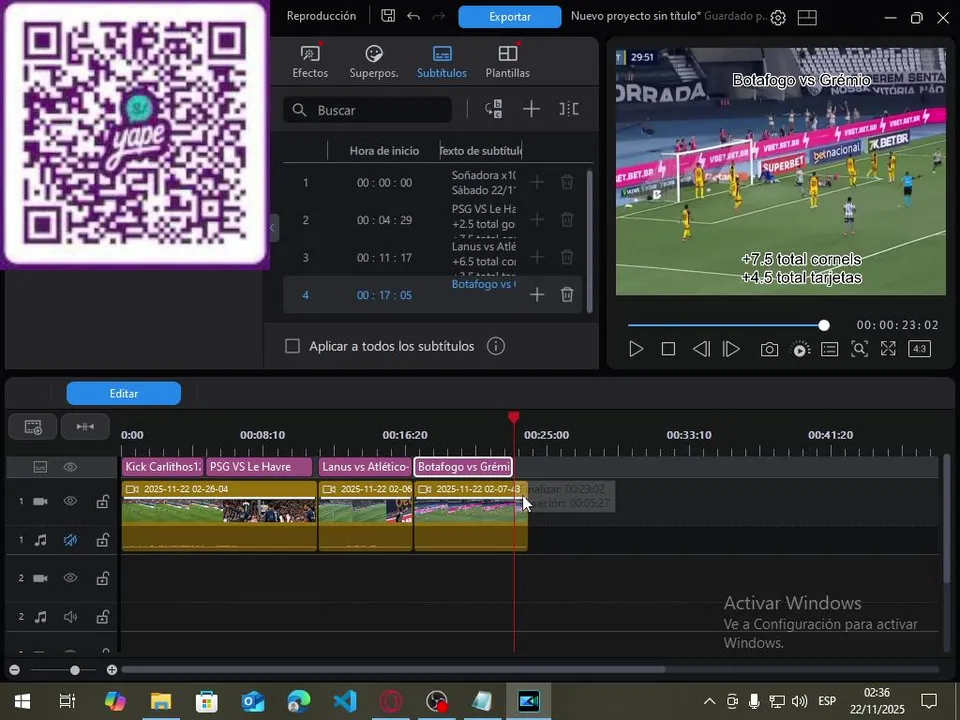Viewport: 960px width, 720px height.
Task: Click the split/merge subtitles icon
Action: point(569,109)
